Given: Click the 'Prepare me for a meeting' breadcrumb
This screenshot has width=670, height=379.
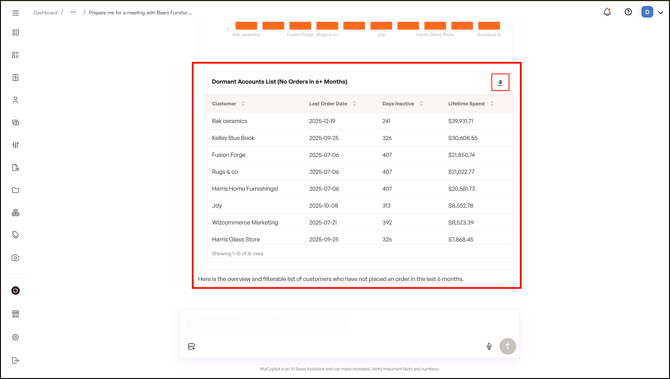Looking at the screenshot, I should pos(140,13).
